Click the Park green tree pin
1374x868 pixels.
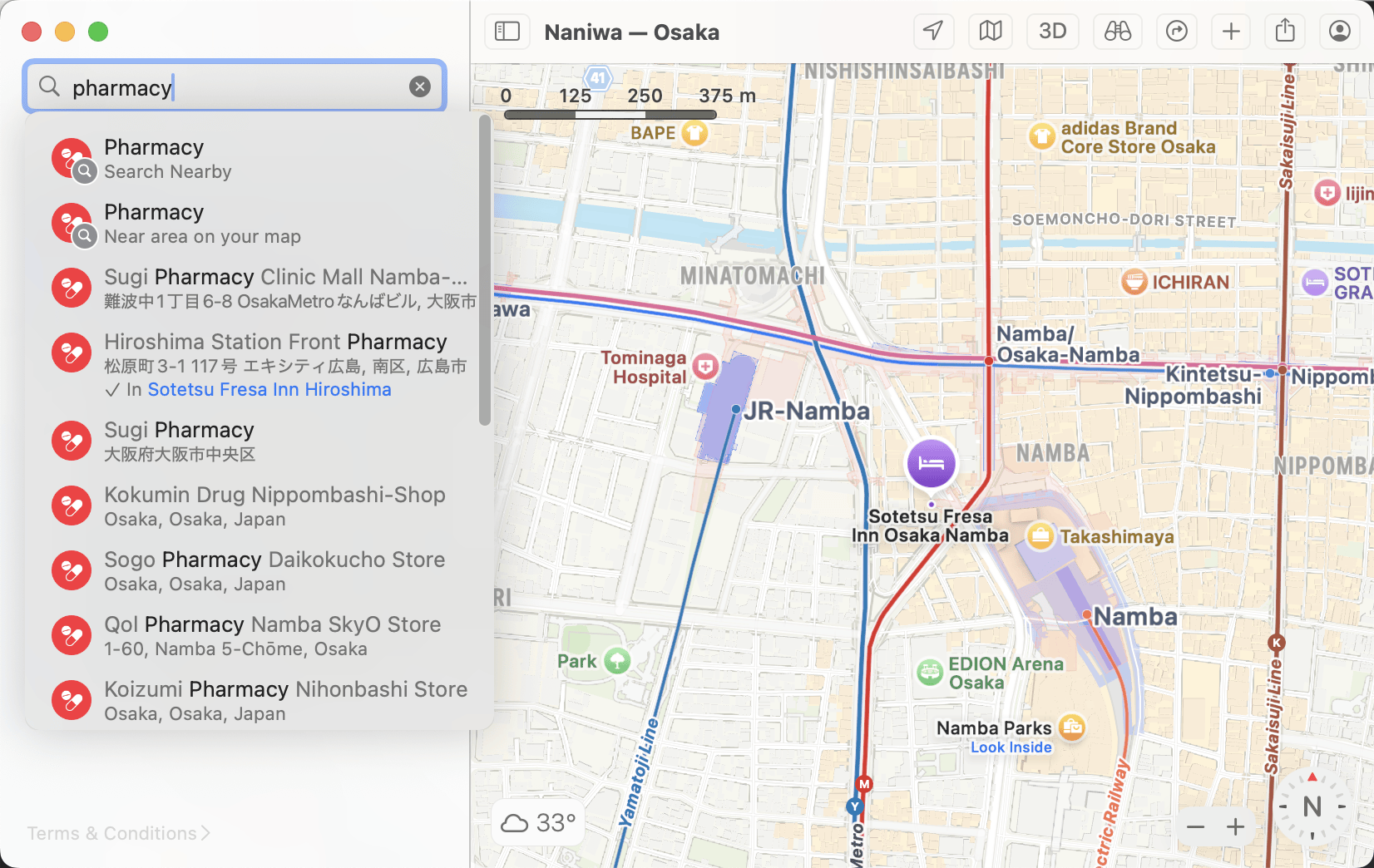coord(617,661)
